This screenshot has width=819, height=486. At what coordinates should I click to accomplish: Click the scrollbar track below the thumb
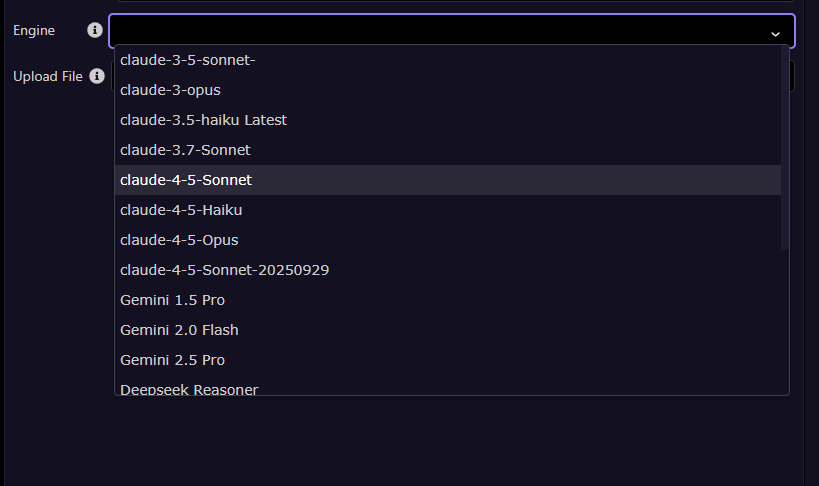[x=785, y=320]
